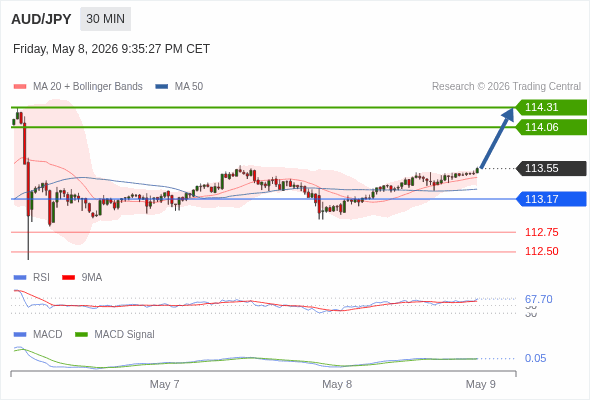The height and width of the screenshot is (400, 590).
Task: Click the green 114.06 resistance price tag
Action: pyautogui.click(x=551, y=127)
